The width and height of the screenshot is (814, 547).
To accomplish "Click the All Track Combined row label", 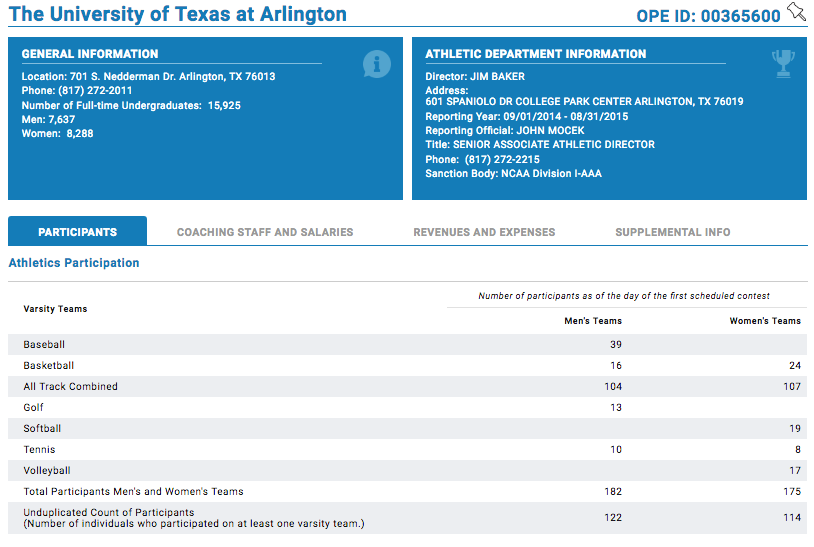I will [71, 387].
